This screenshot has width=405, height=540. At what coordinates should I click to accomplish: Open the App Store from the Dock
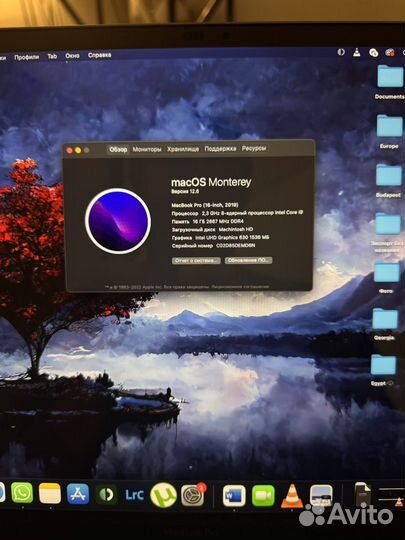(x=78, y=494)
